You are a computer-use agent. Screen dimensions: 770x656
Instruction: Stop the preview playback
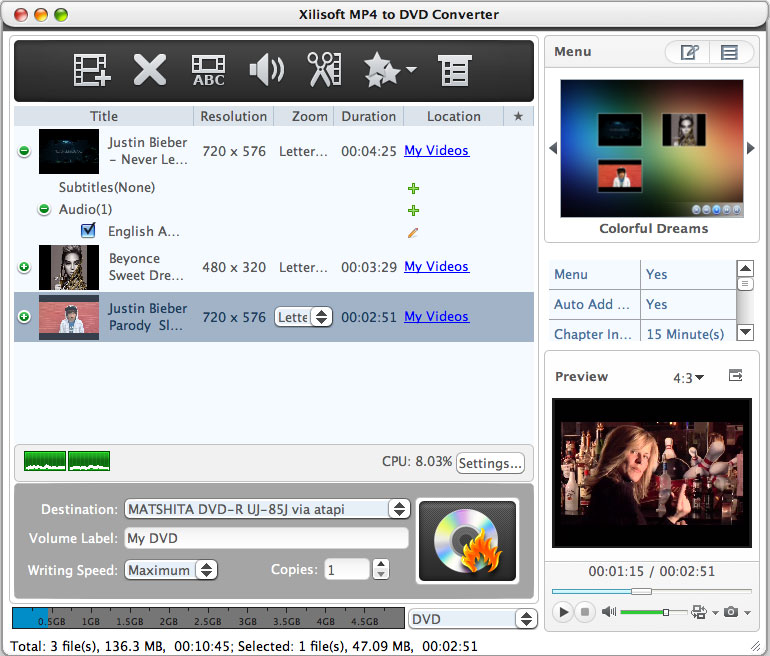pyautogui.click(x=584, y=612)
